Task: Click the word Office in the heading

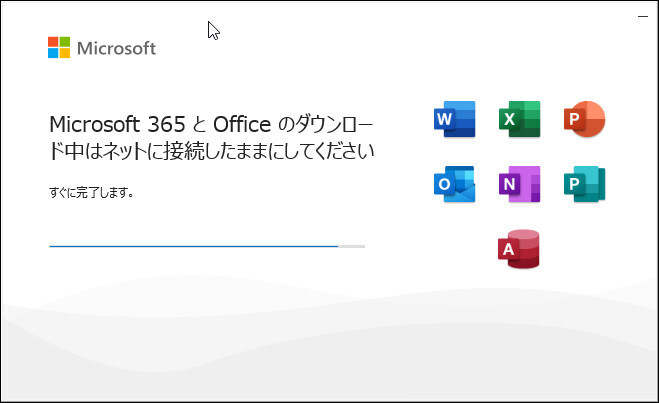Action: (242, 124)
